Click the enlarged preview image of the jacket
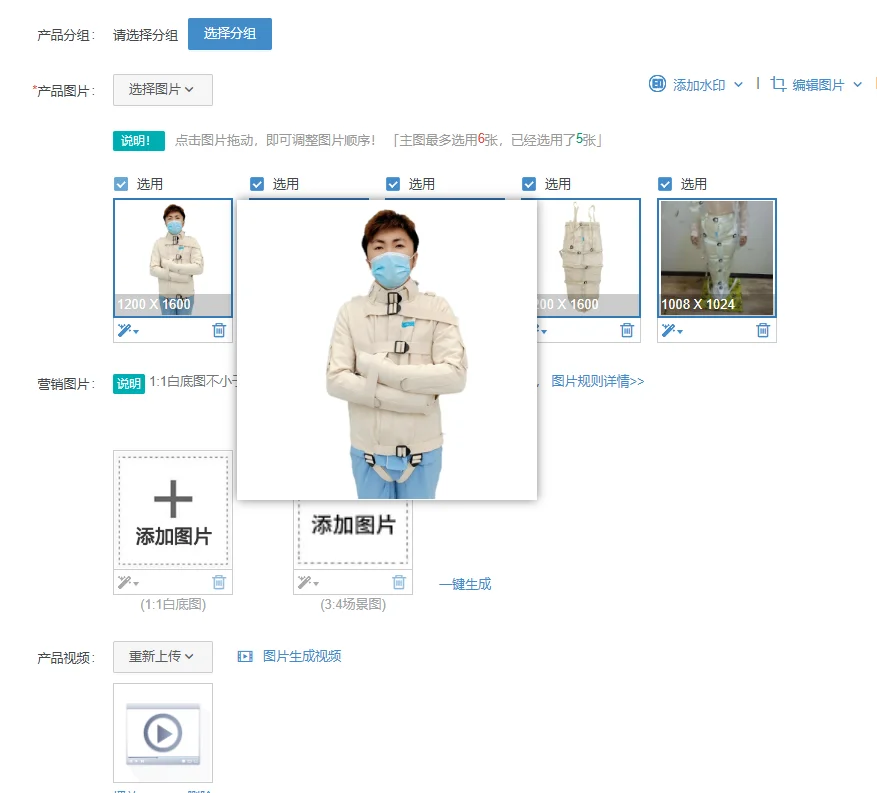Viewport: 877px width, 793px height. tap(387, 350)
